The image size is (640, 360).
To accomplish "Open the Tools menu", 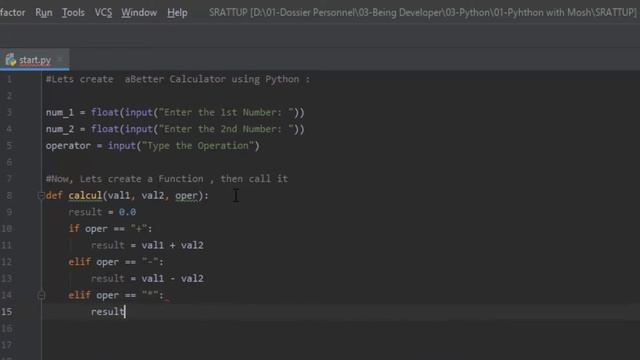I will coord(73,13).
